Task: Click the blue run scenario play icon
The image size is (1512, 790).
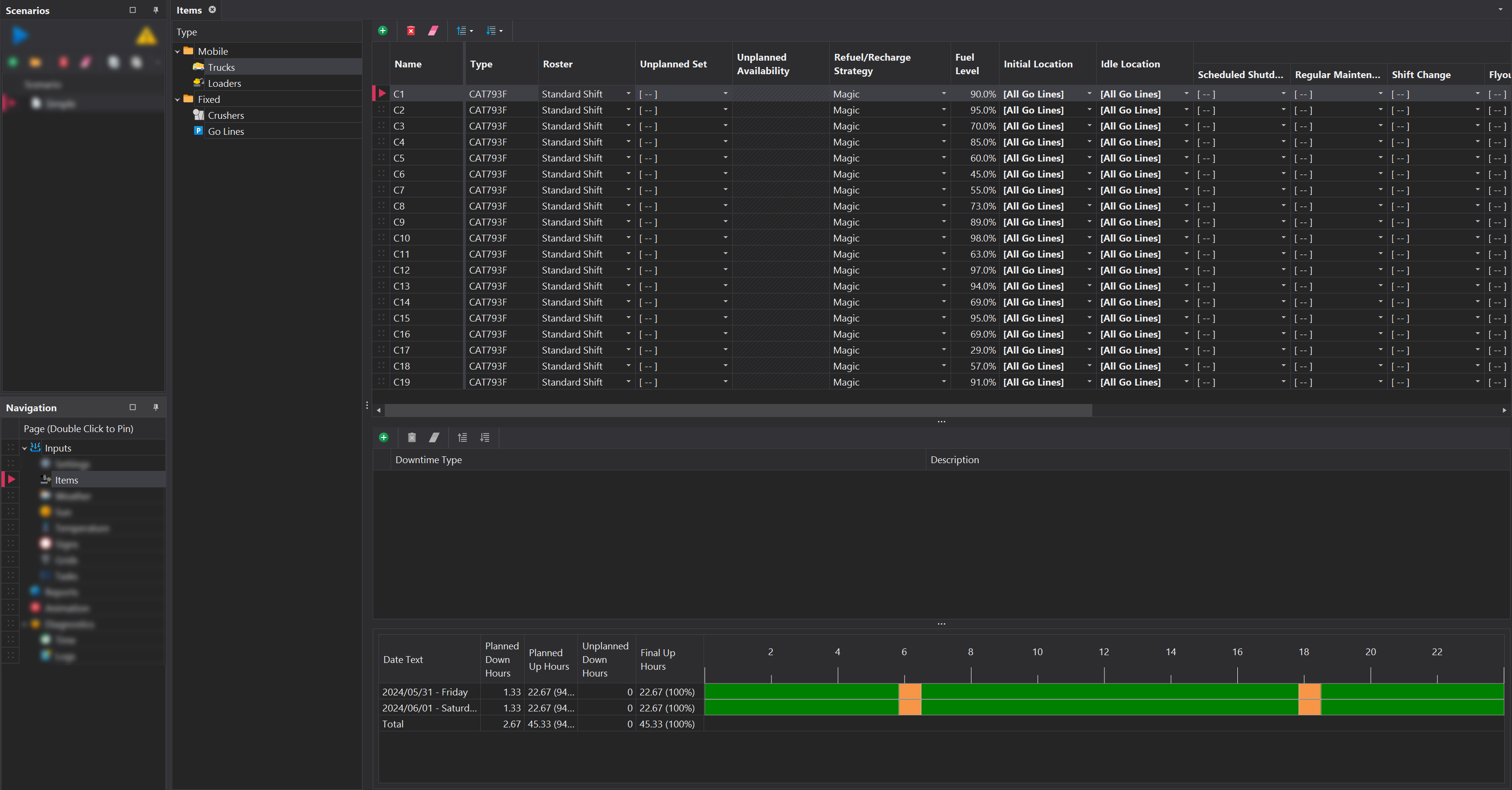Action: tap(20, 36)
